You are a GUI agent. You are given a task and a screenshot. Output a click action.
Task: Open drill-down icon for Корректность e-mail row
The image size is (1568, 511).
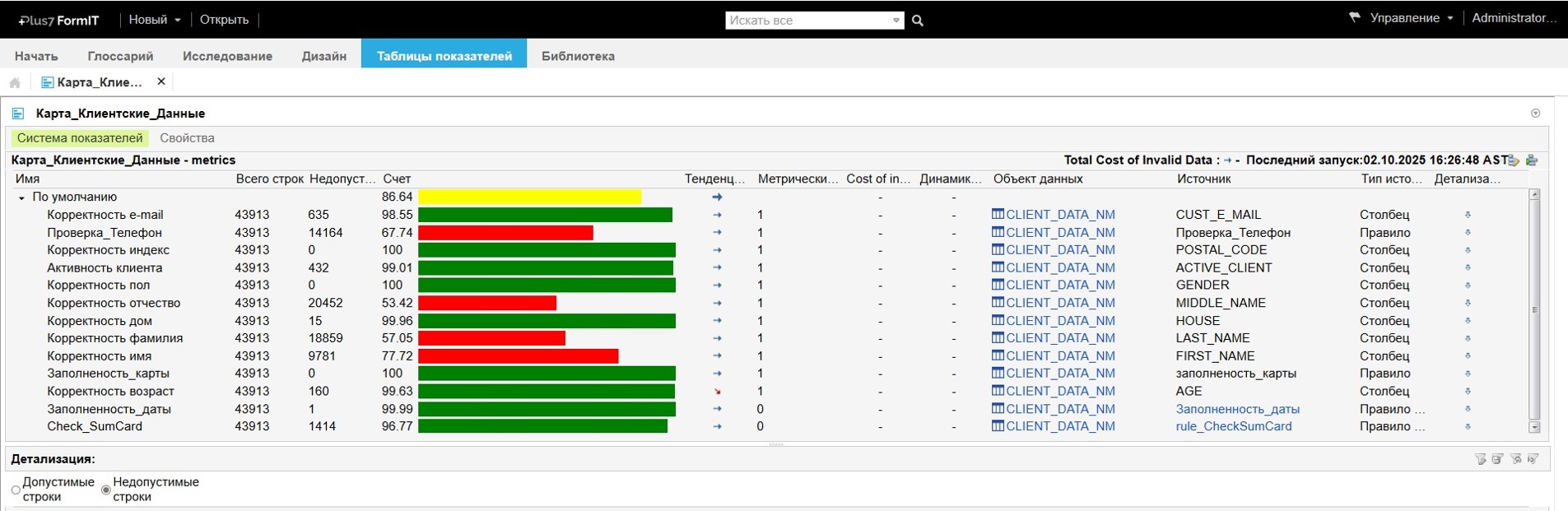tap(1468, 215)
